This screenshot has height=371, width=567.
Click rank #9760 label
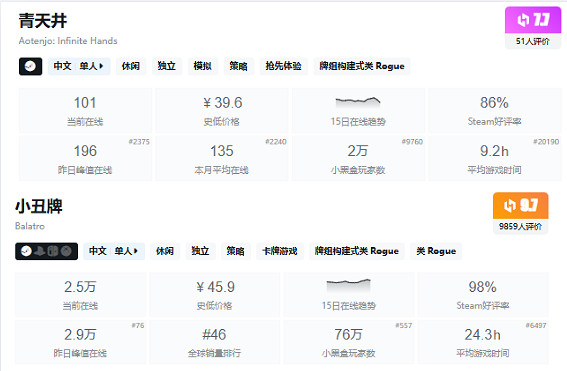pyautogui.click(x=412, y=142)
